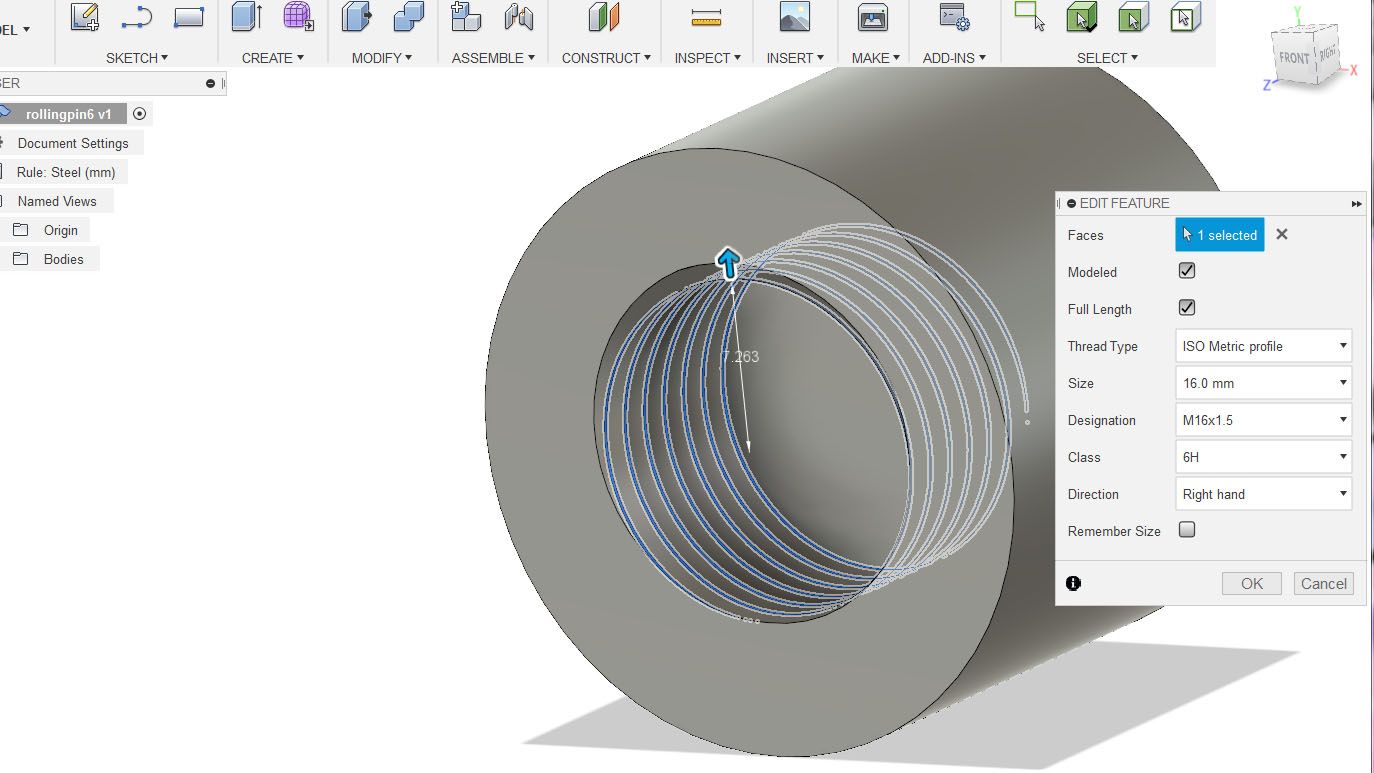
Task: Open the CONSTRUCT menu
Action: pyautogui.click(x=606, y=58)
